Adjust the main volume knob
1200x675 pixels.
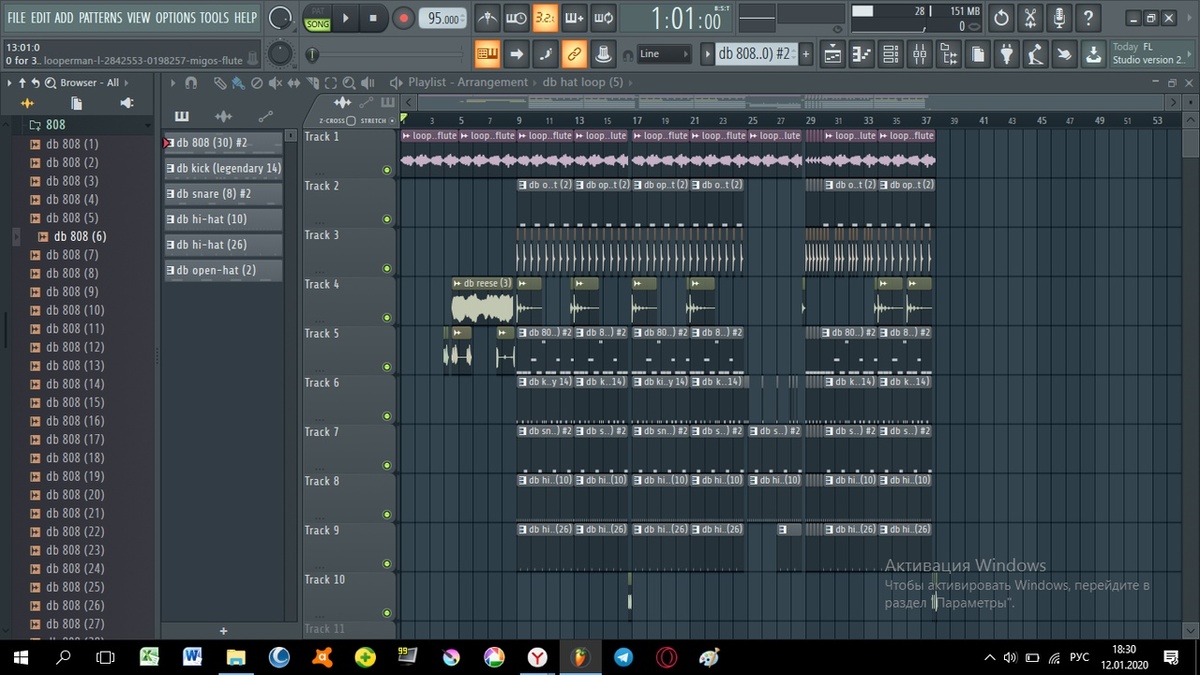[281, 18]
